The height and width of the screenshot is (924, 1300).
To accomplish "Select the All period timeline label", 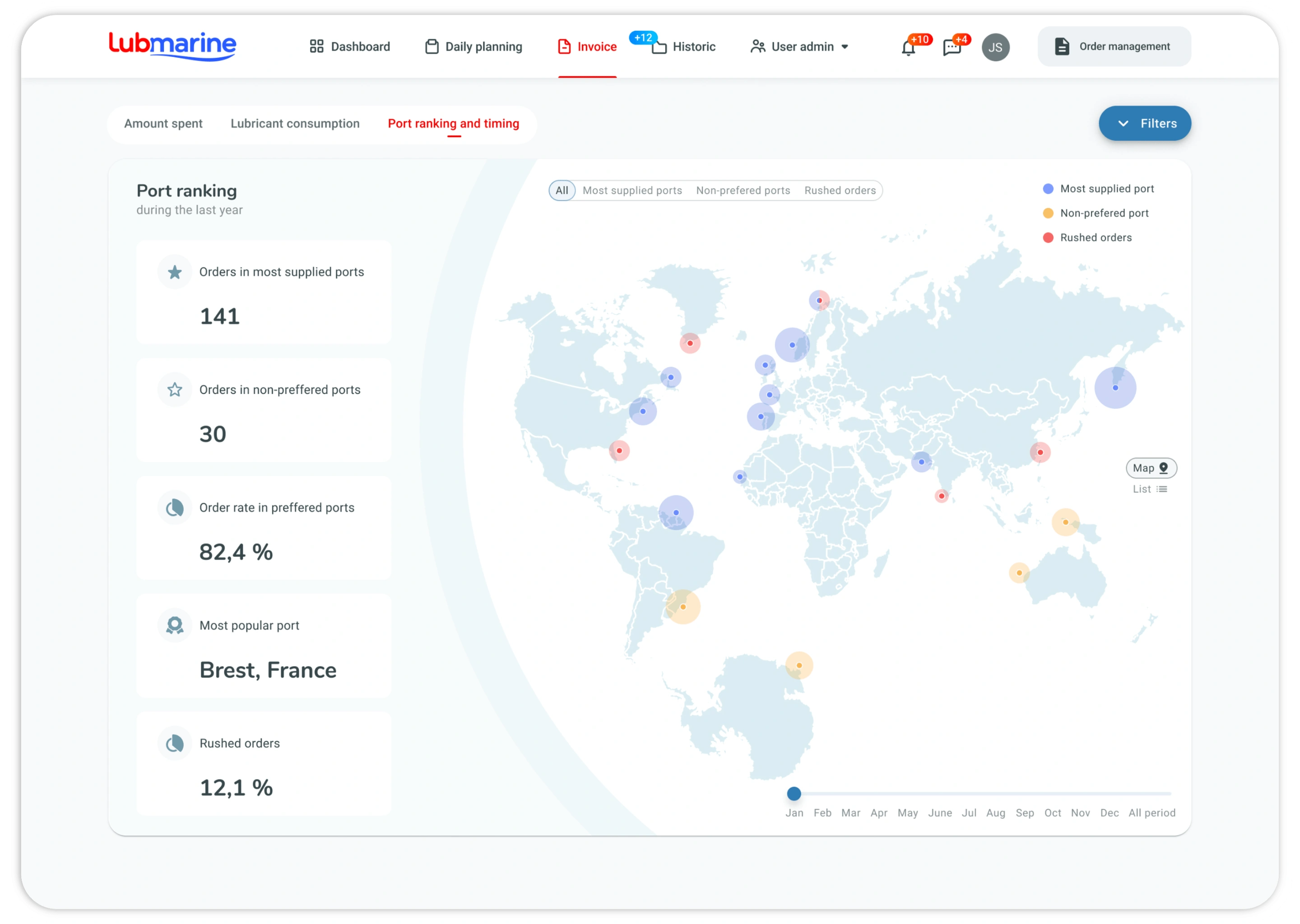I will (1151, 813).
